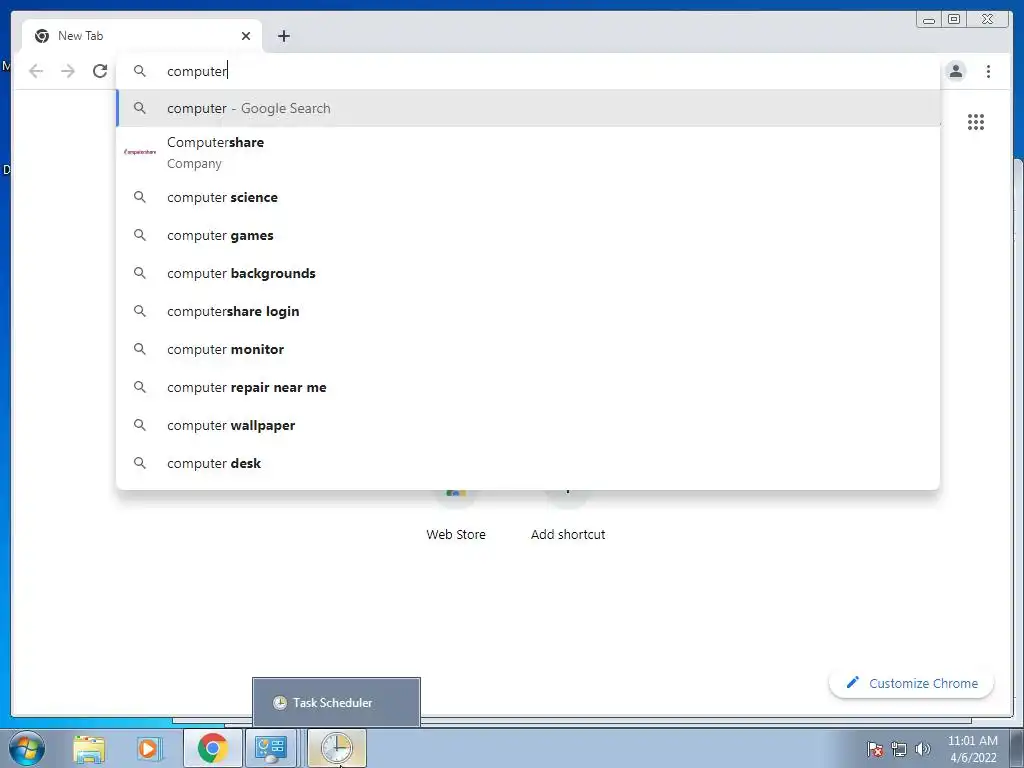Open Customize Chrome
Image resolution: width=1024 pixels, height=768 pixels.
click(x=912, y=683)
